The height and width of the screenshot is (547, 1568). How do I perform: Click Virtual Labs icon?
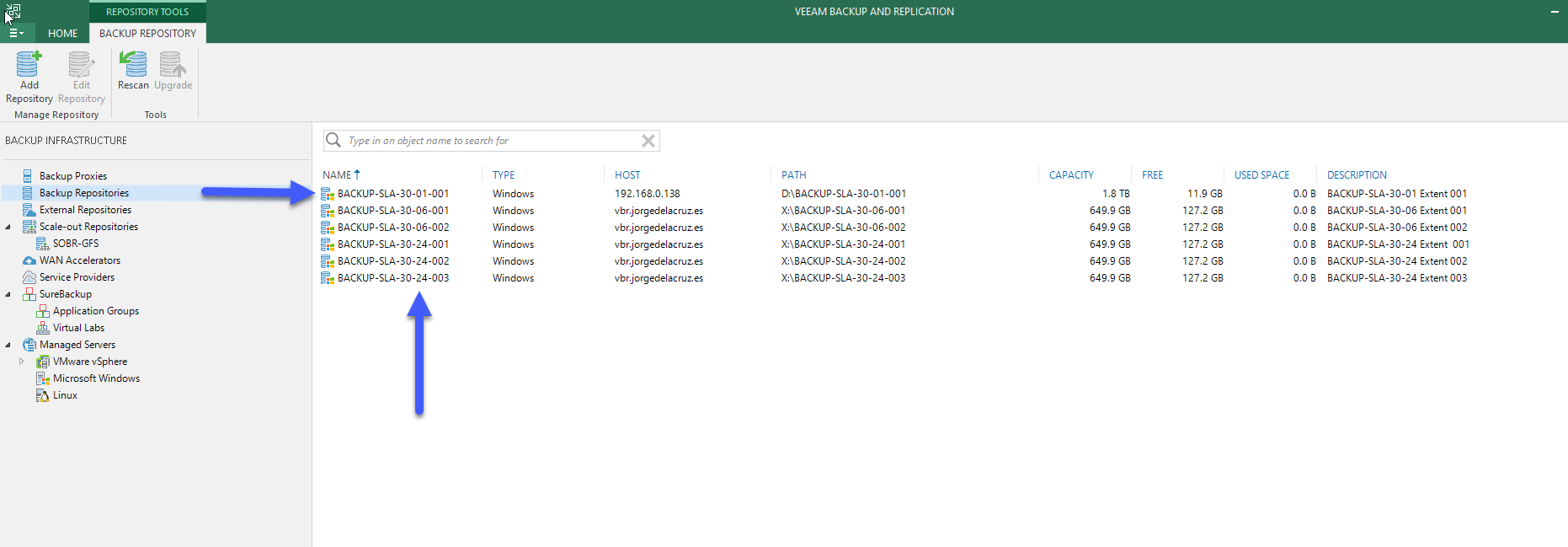point(43,328)
